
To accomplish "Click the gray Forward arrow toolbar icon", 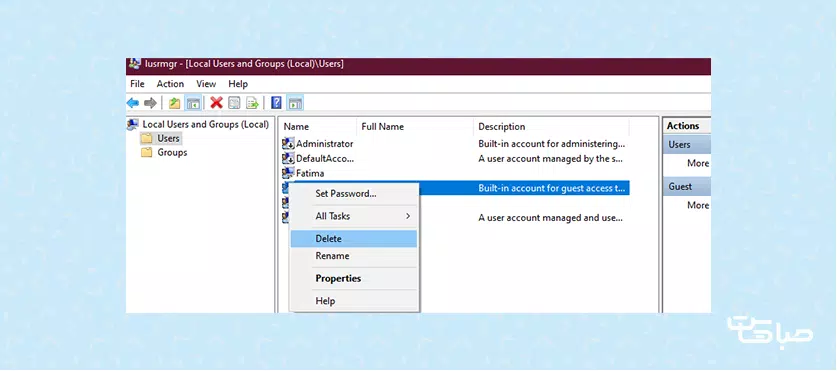I will (151, 103).
